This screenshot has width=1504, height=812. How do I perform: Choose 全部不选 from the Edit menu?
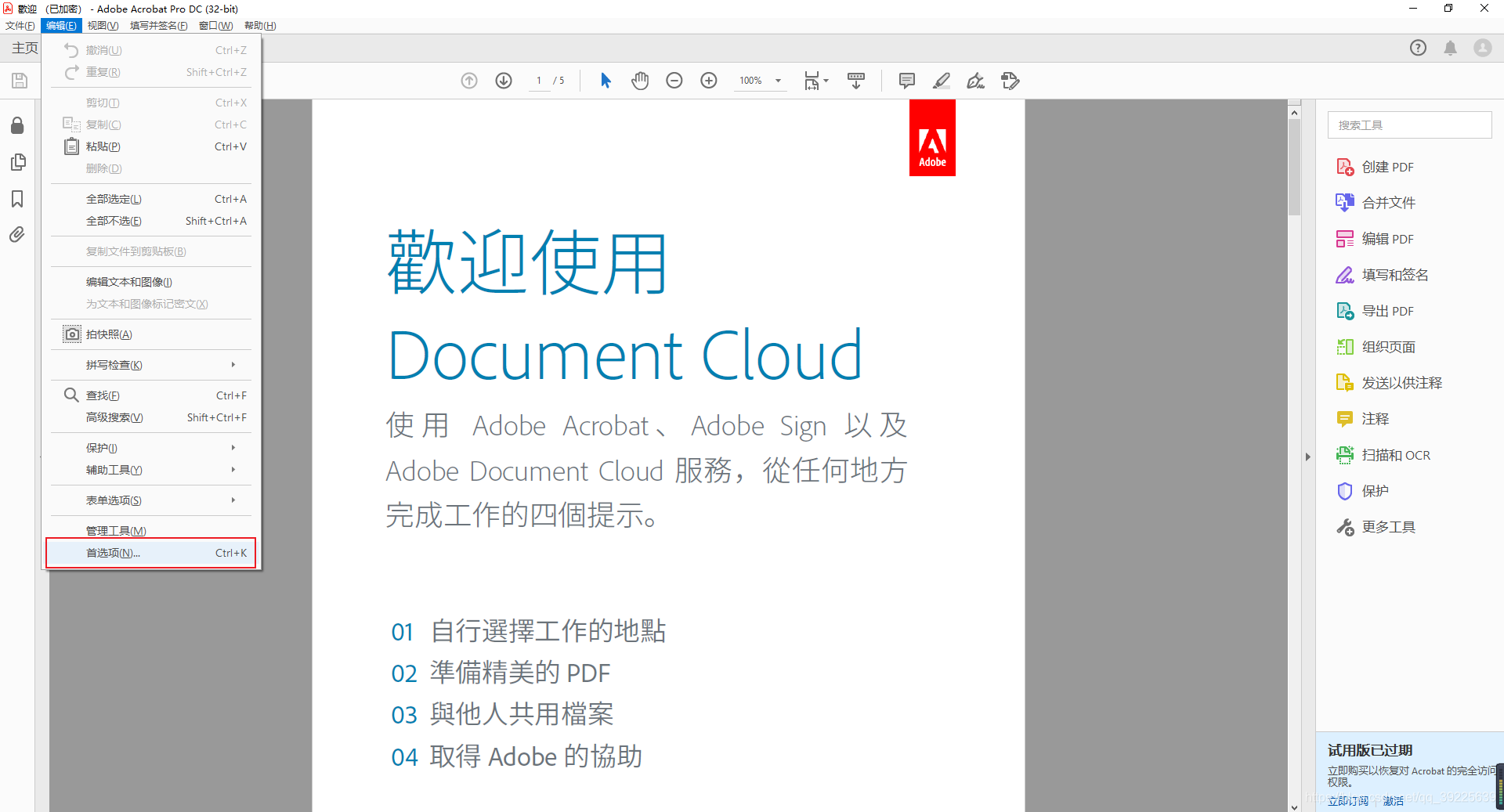151,221
